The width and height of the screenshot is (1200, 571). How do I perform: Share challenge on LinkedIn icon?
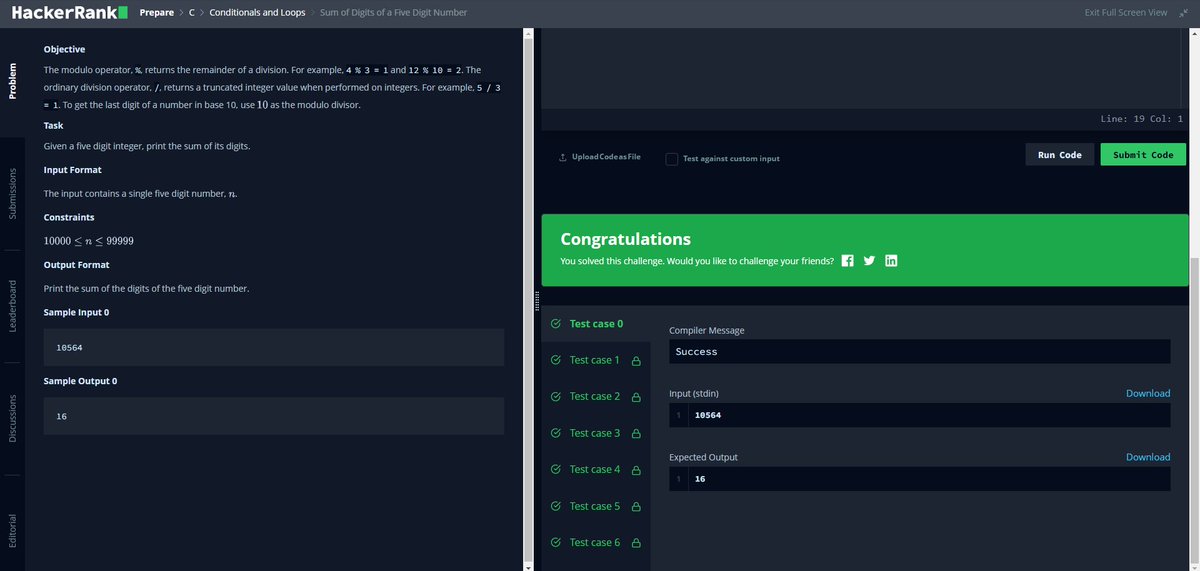pyautogui.click(x=891, y=261)
